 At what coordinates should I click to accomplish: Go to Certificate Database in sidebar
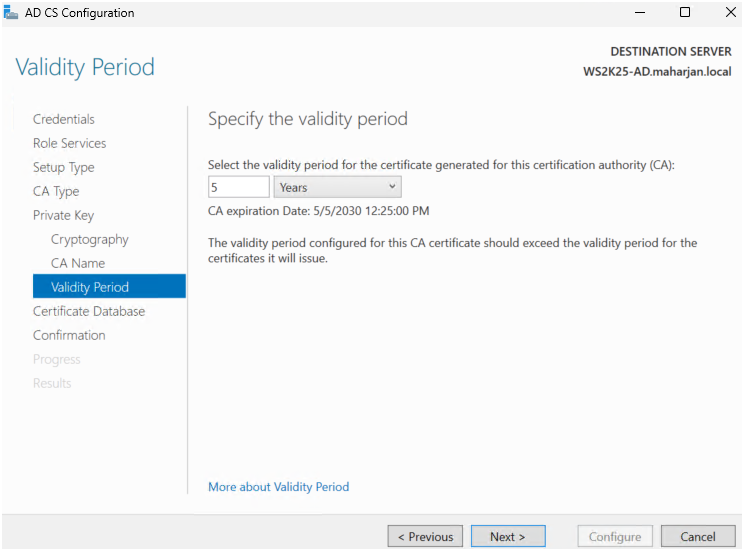coord(89,311)
